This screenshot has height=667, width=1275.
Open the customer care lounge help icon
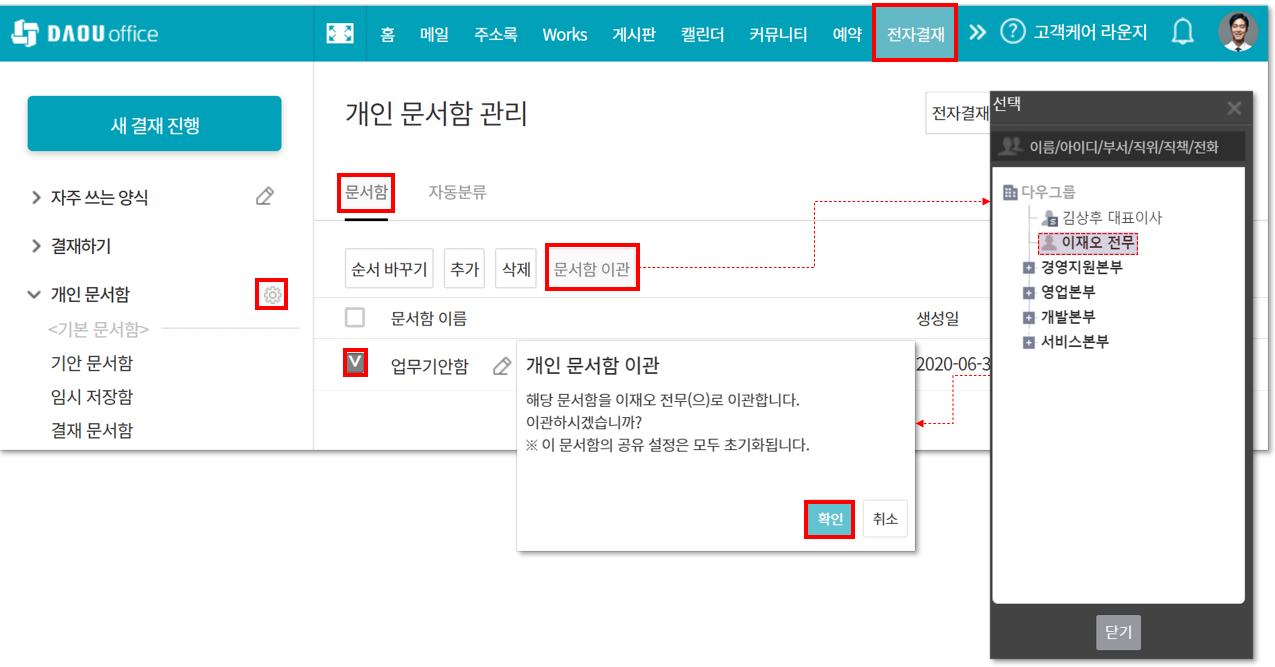pos(1013,32)
